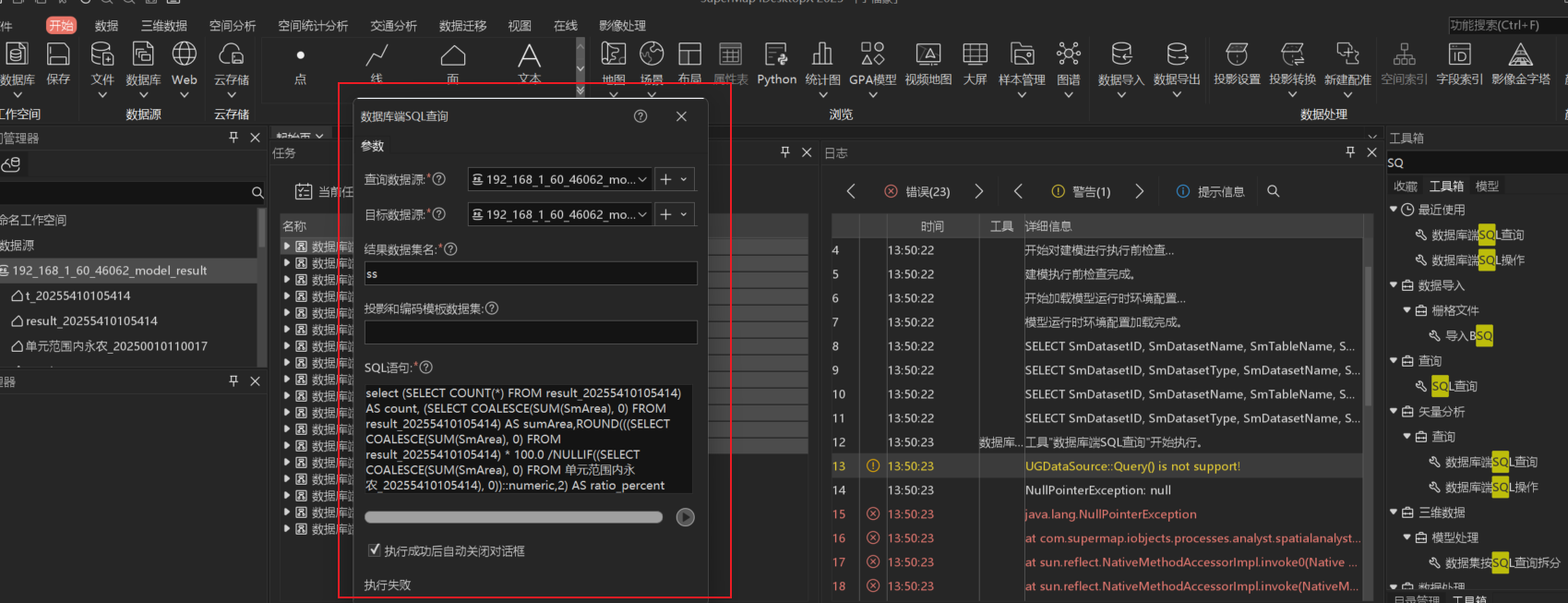Image resolution: width=1568 pixels, height=603 pixels.
Task: Open sample management (样本管理) icon
Action: 1022,54
